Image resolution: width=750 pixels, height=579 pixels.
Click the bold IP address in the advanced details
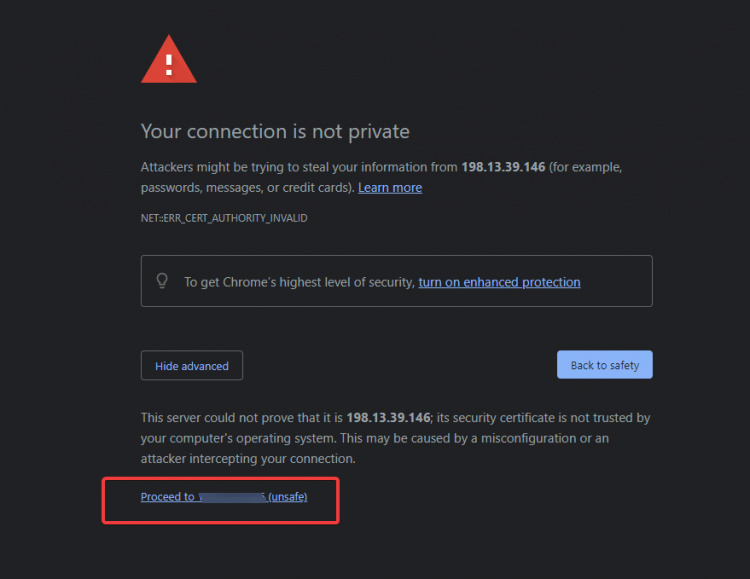point(387,418)
